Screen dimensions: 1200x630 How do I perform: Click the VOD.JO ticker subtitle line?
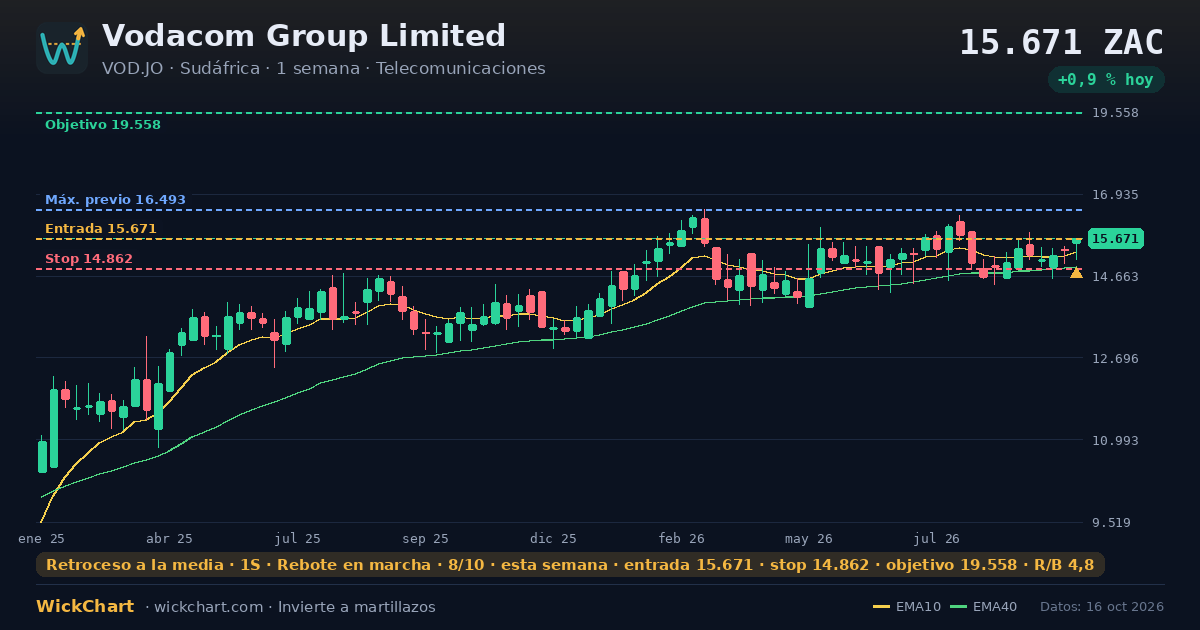(x=323, y=69)
